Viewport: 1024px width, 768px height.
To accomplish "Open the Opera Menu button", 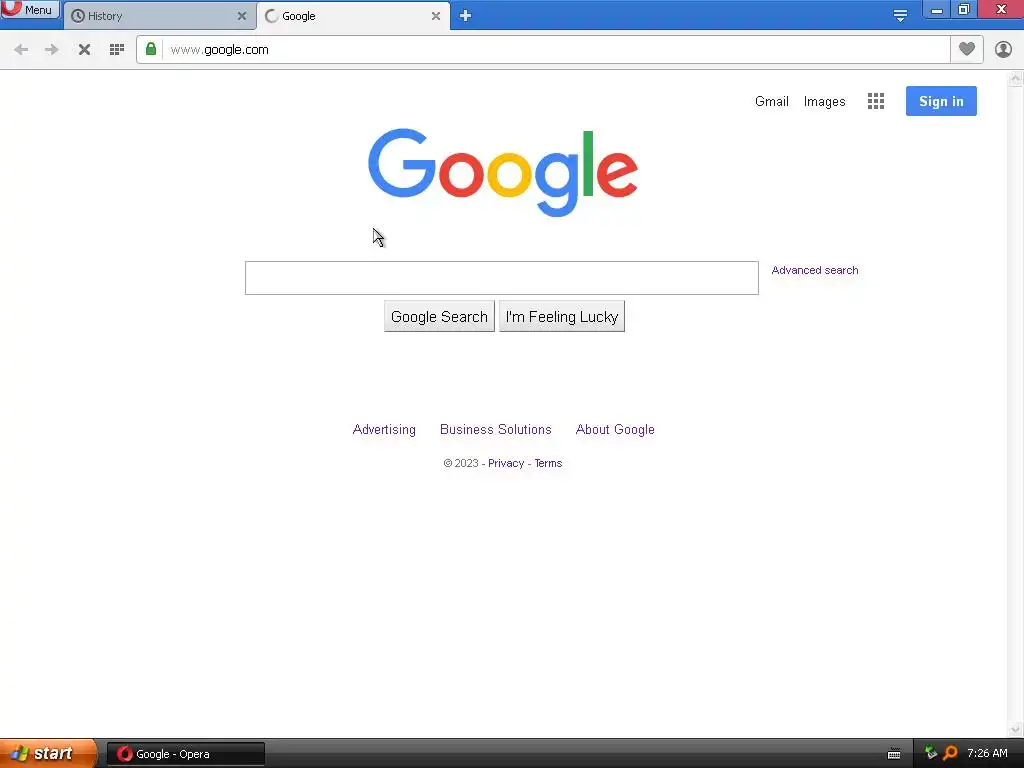I will click(30, 9).
